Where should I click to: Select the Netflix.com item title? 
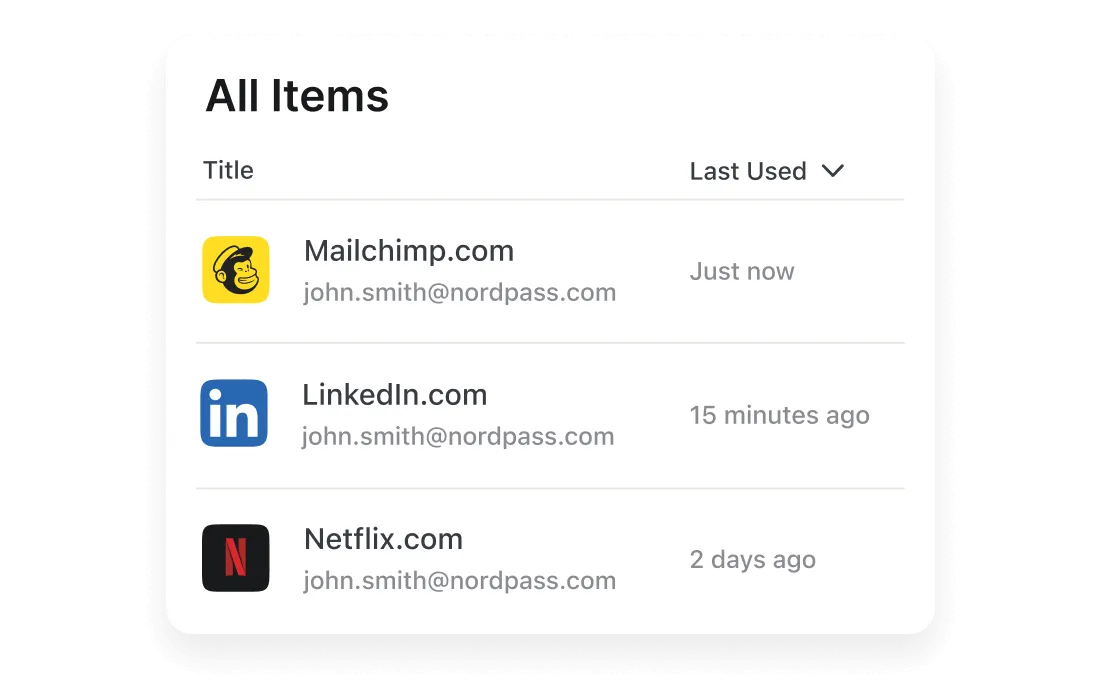pos(384,539)
